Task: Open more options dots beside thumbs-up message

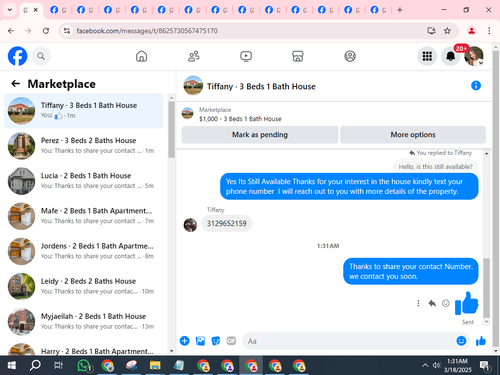Action: point(418,303)
